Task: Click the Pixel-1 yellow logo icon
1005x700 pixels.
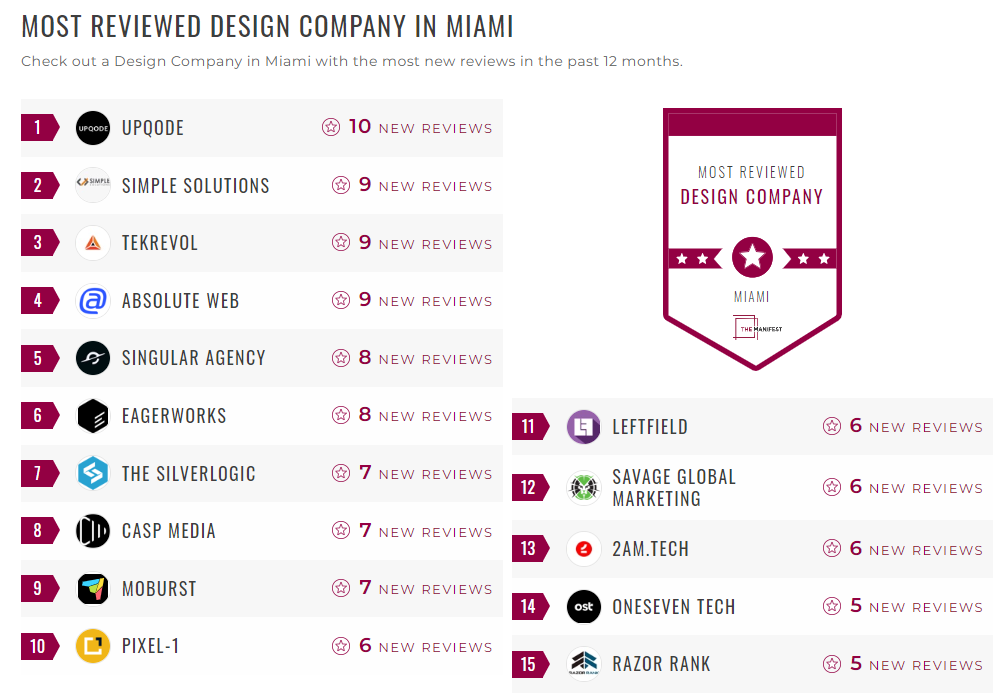Action: (93, 646)
